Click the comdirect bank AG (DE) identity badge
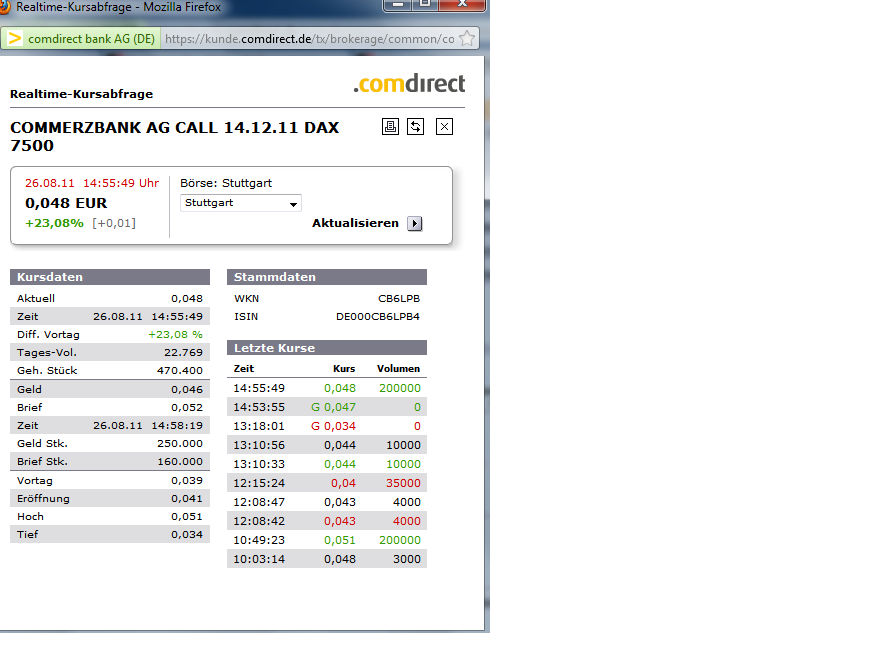 pyautogui.click(x=90, y=39)
